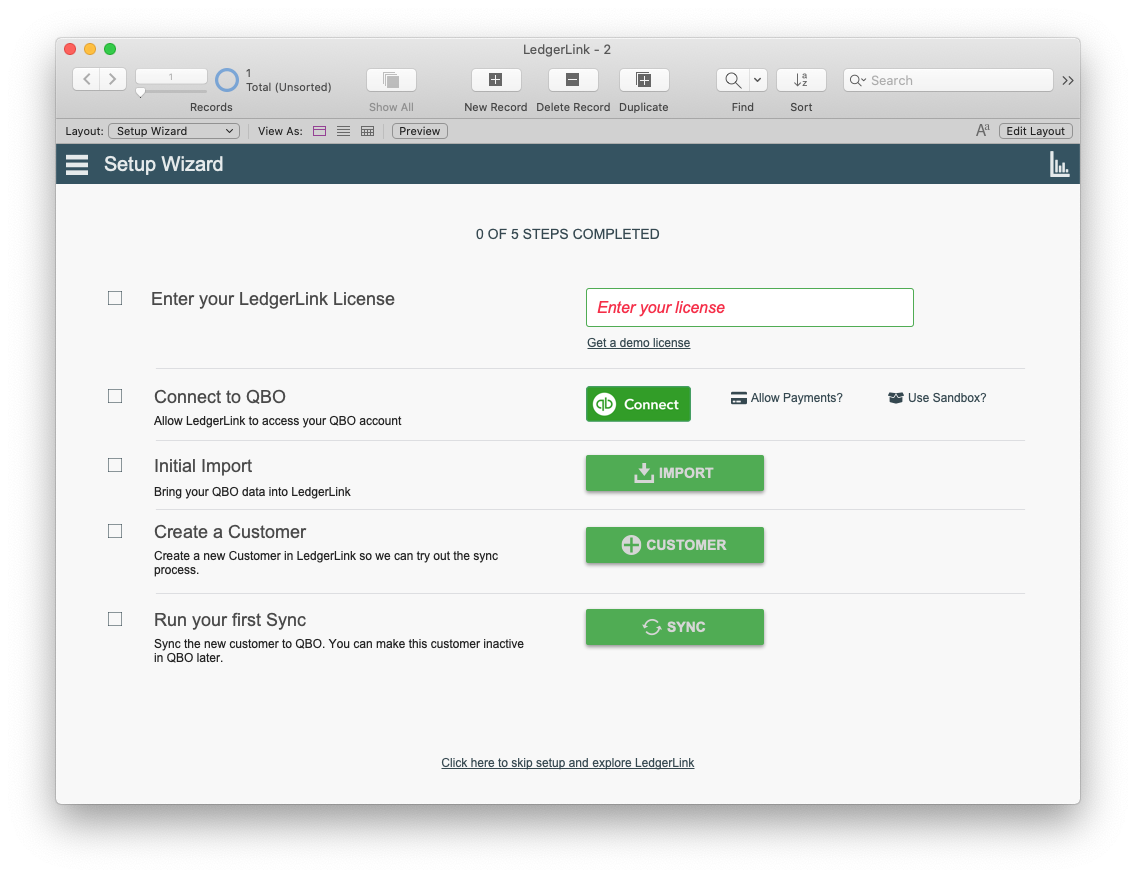
Task: Expand the toolbar overflow chevrons
Action: 1068,80
